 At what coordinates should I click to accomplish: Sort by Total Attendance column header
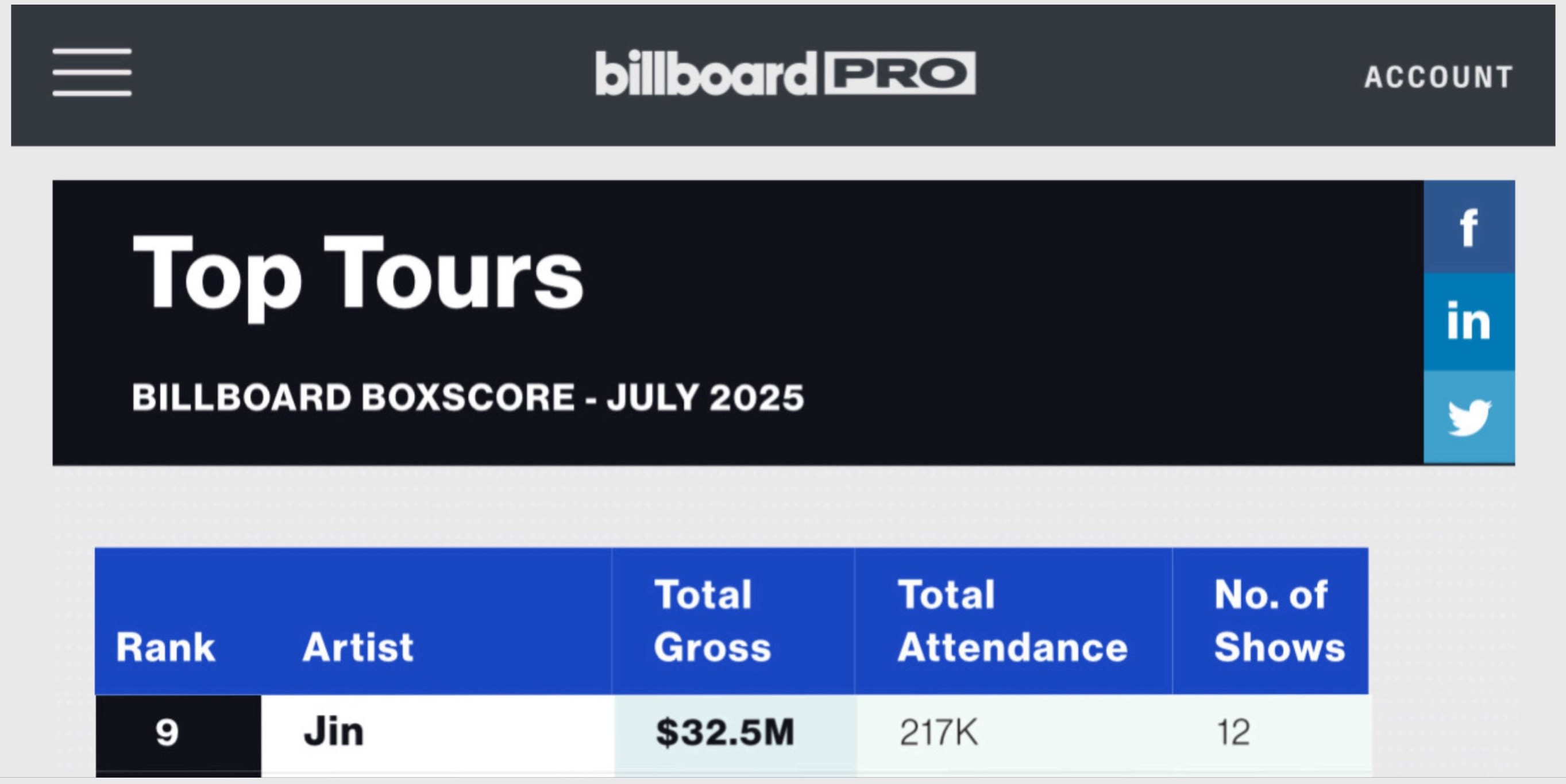click(1012, 620)
